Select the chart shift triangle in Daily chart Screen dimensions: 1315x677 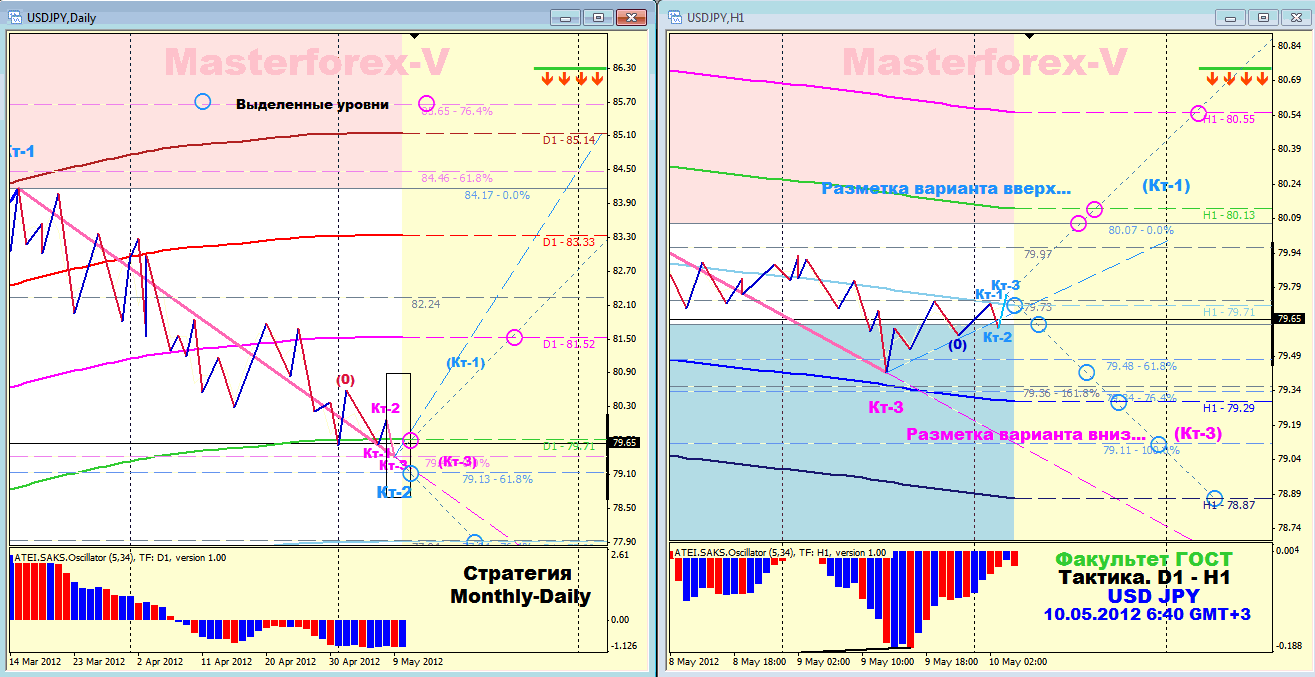click(412, 36)
